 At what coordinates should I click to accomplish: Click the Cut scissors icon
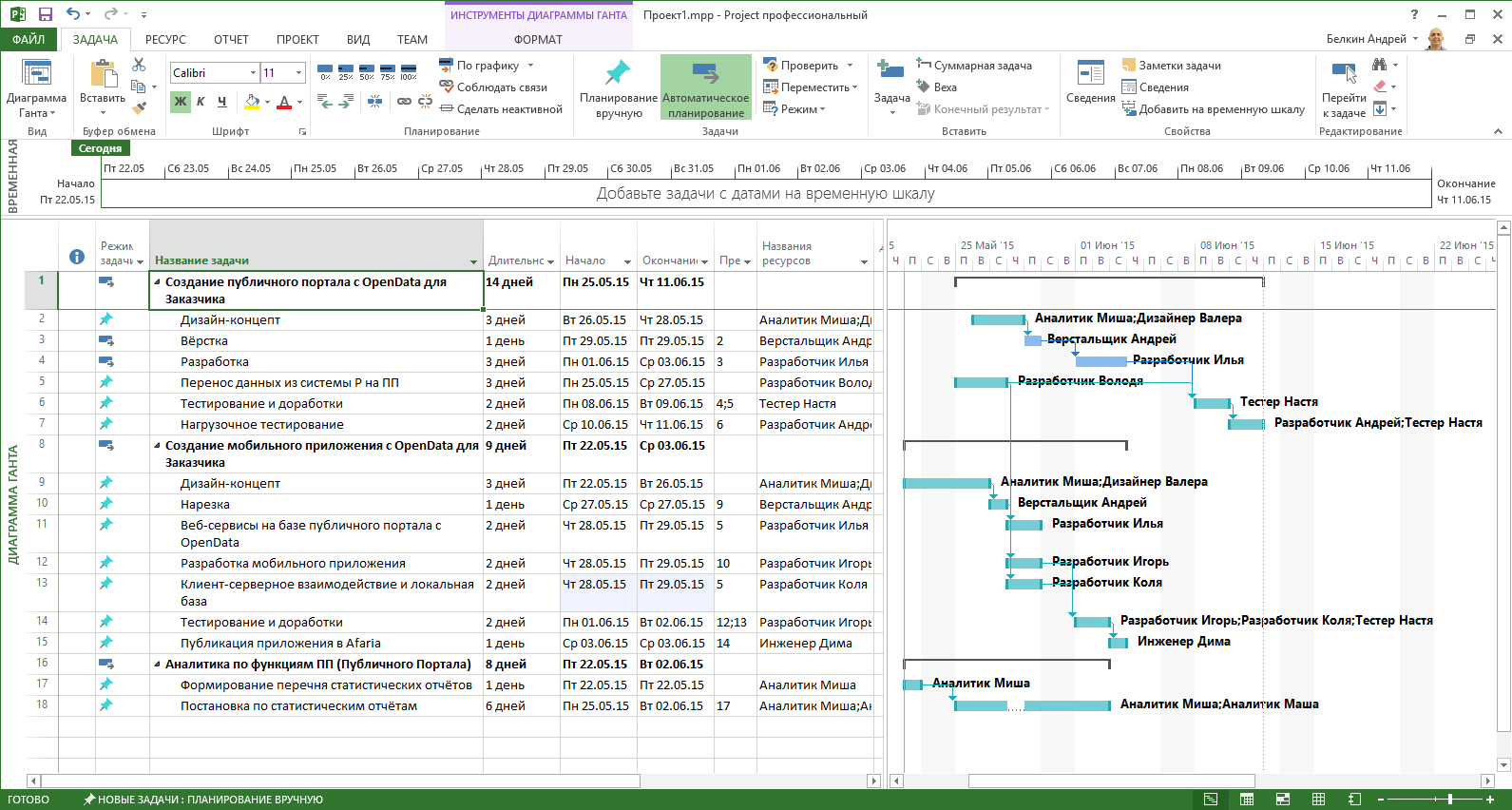(139, 64)
